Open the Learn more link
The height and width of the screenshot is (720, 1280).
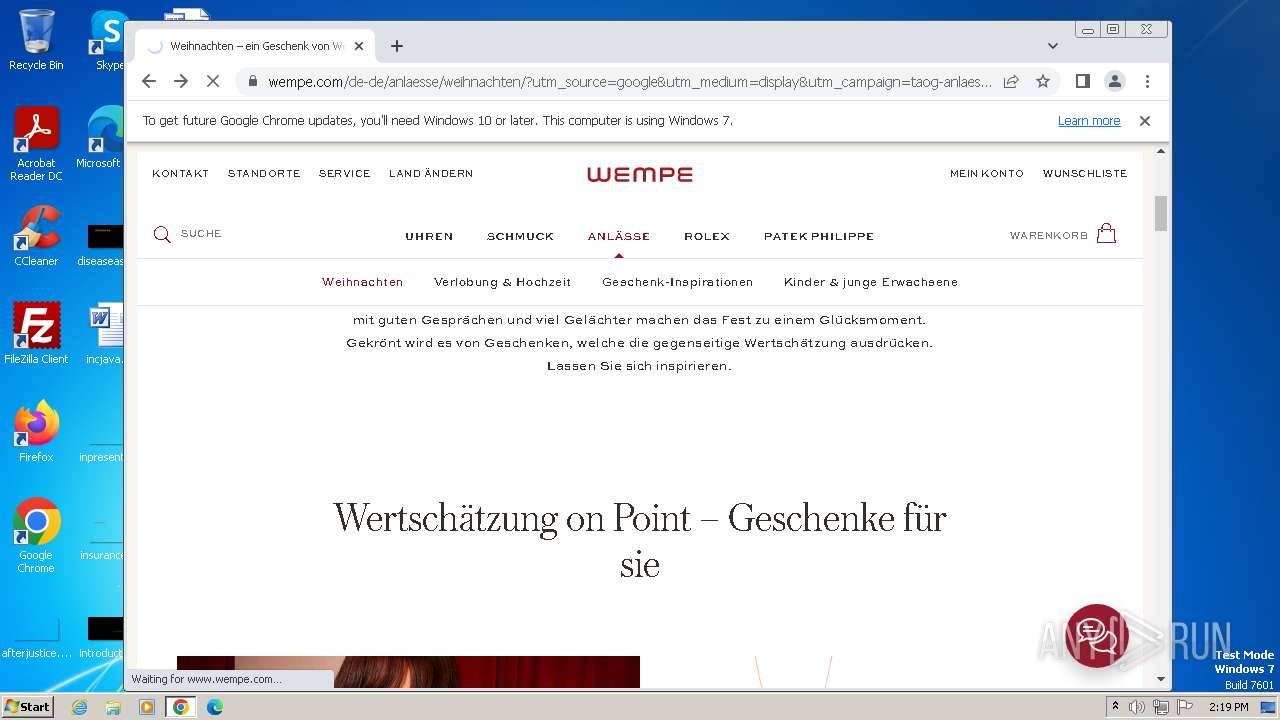1089,121
